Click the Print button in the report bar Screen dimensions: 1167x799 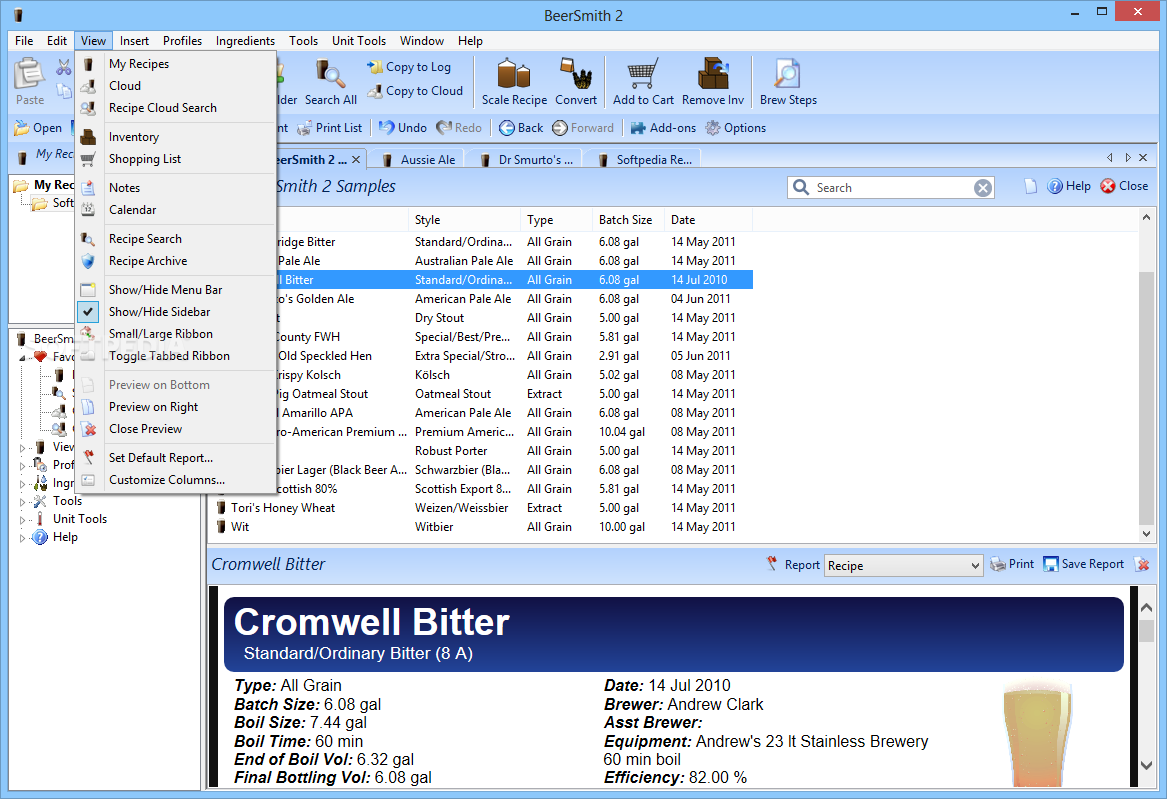pos(1012,565)
